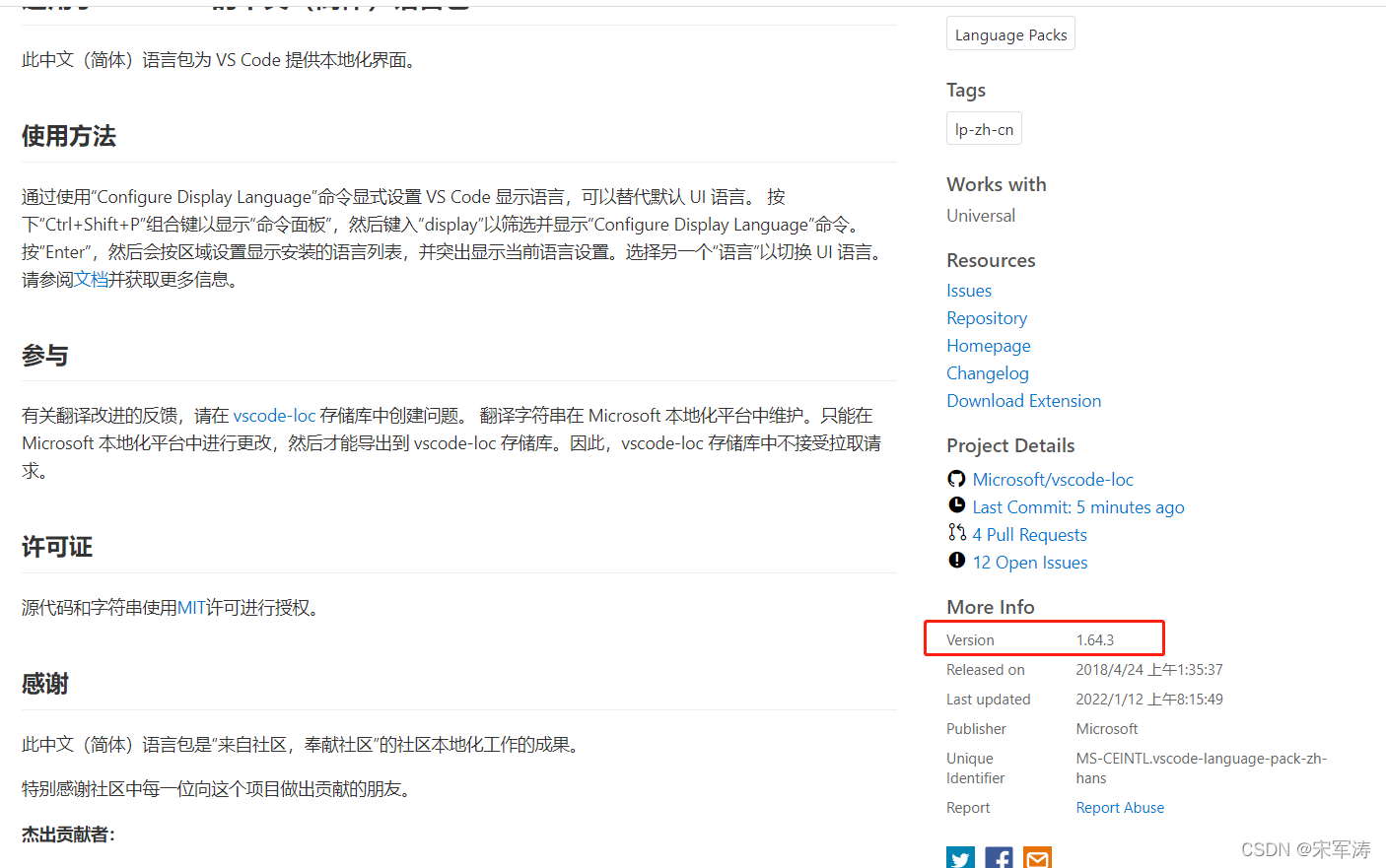Open the Language Packs category tag

click(x=1010, y=34)
